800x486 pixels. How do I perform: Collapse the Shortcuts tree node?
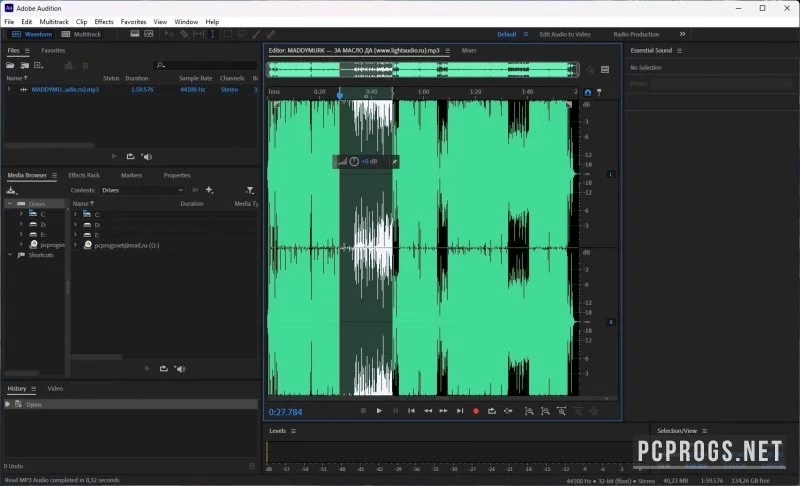click(10, 255)
